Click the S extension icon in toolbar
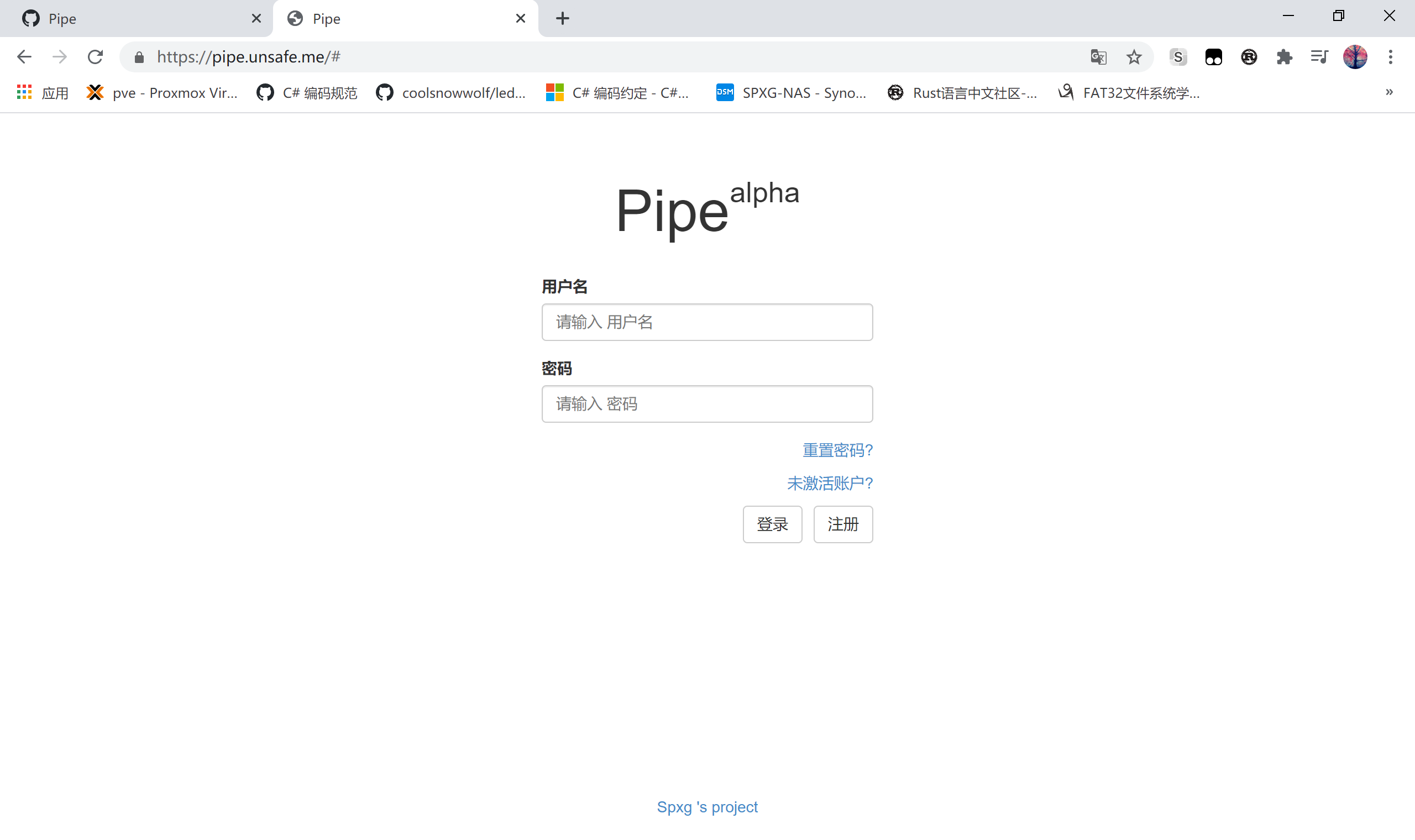This screenshot has width=1415, height=840. pyautogui.click(x=1178, y=57)
